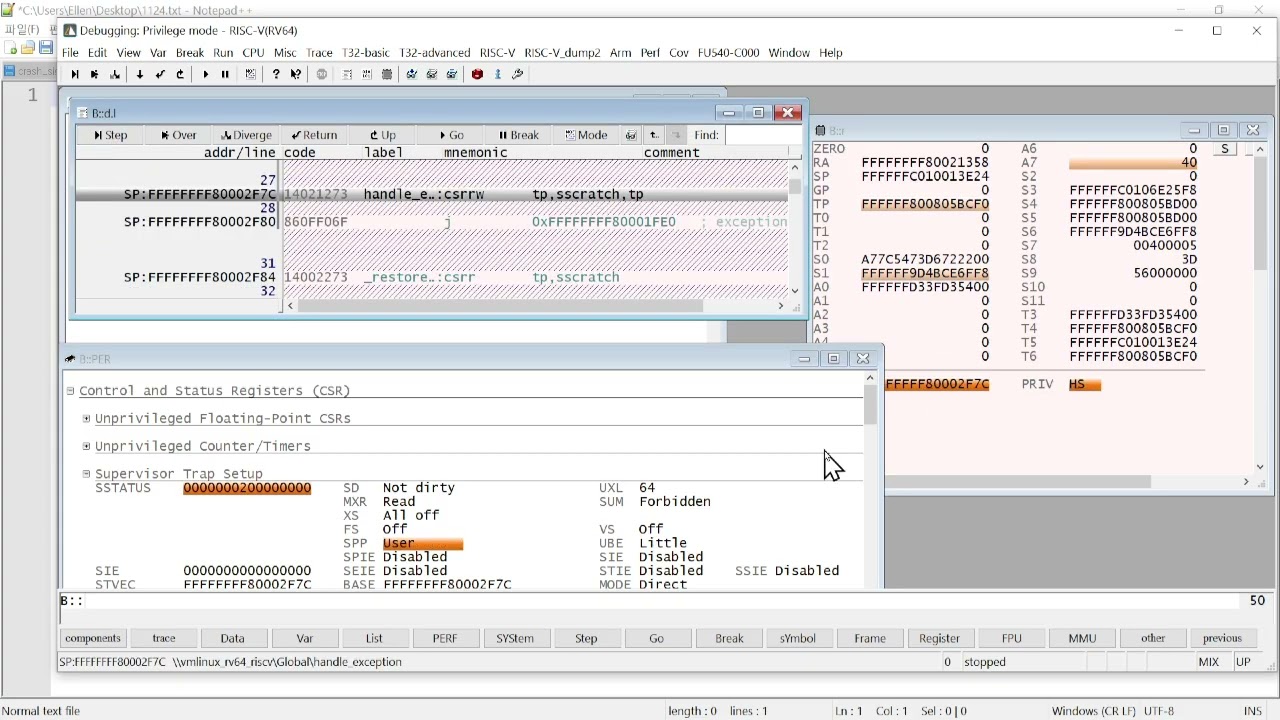Open the source listing icon in toolbar

[x=347, y=75]
